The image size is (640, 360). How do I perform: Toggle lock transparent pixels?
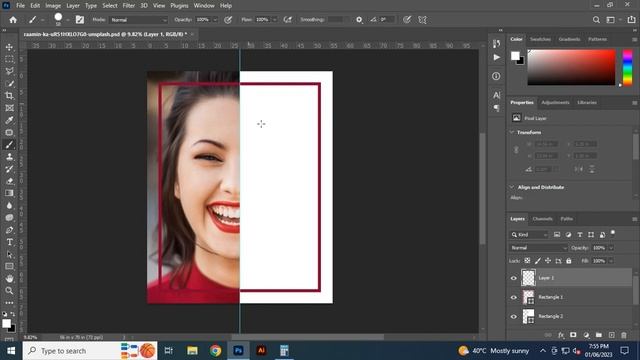click(x=527, y=261)
